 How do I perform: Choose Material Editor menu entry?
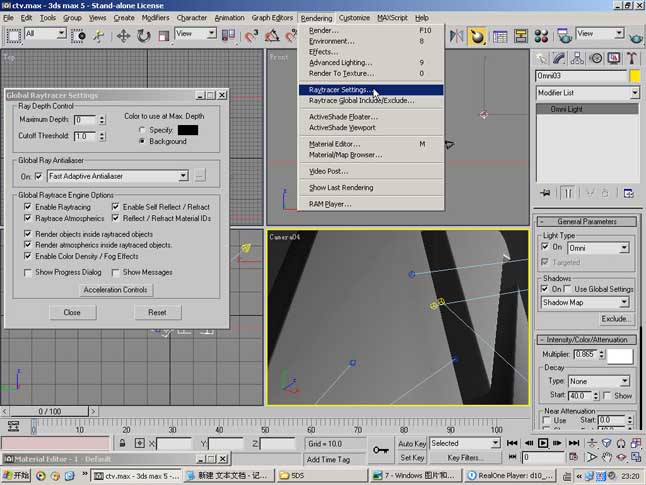coord(371,144)
